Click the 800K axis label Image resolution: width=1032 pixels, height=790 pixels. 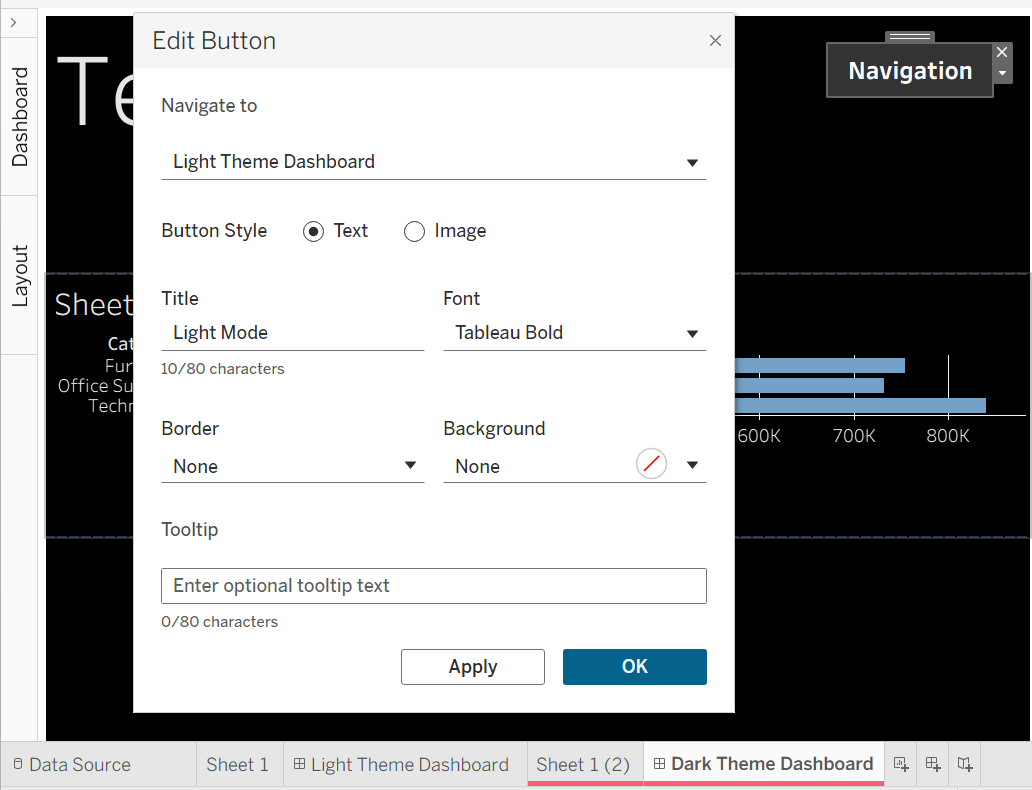948,436
